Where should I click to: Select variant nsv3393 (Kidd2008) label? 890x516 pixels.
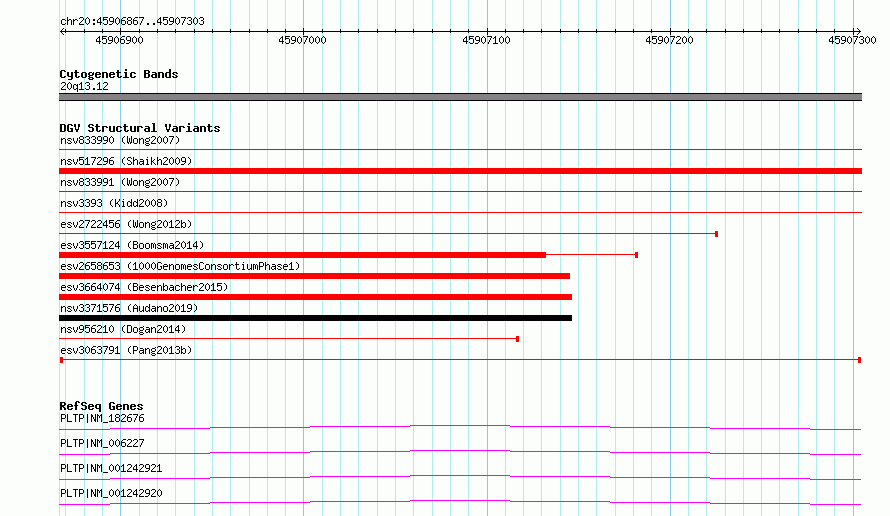pos(114,203)
